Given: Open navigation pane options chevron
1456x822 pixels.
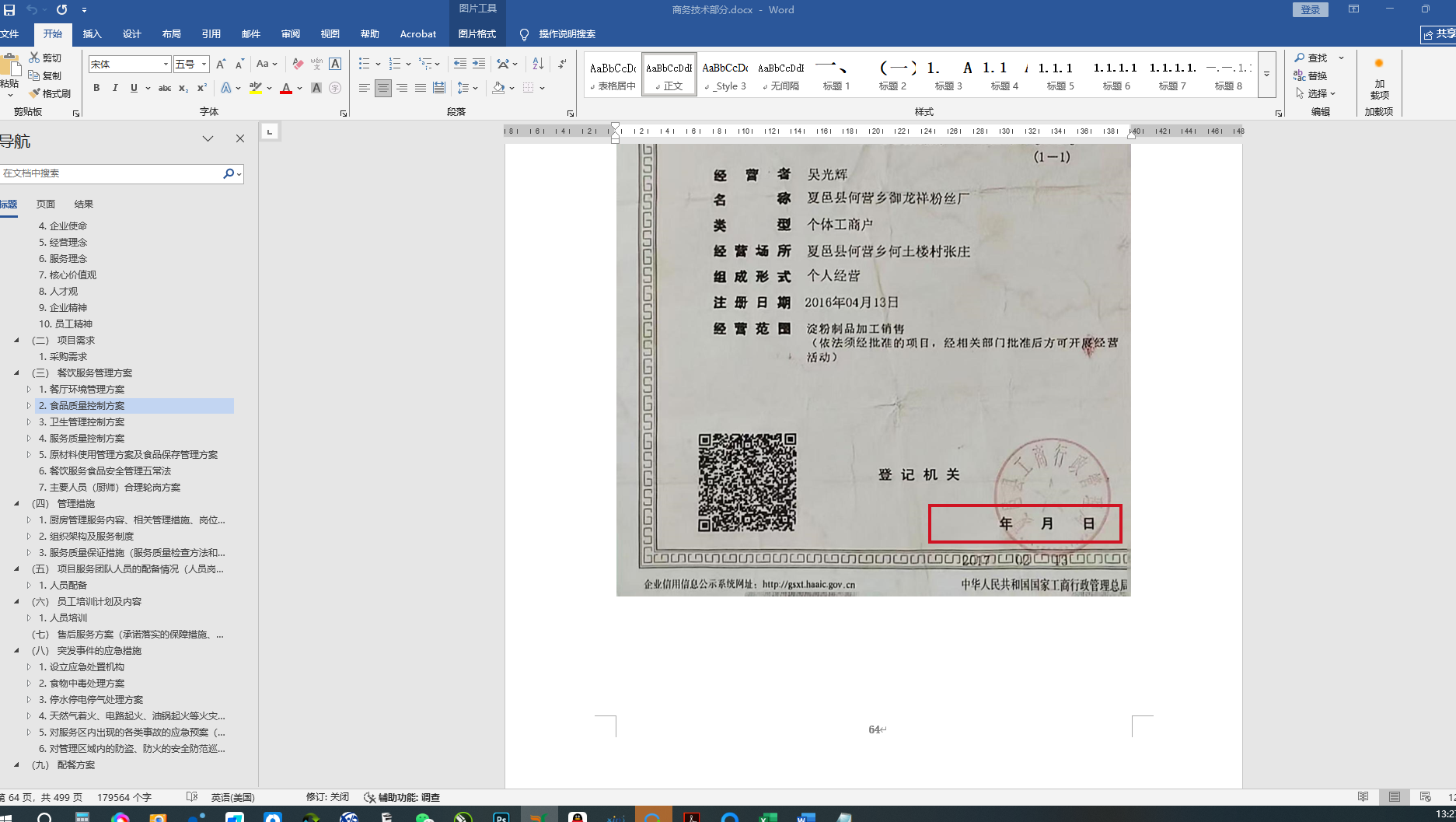Looking at the screenshot, I should point(208,138).
